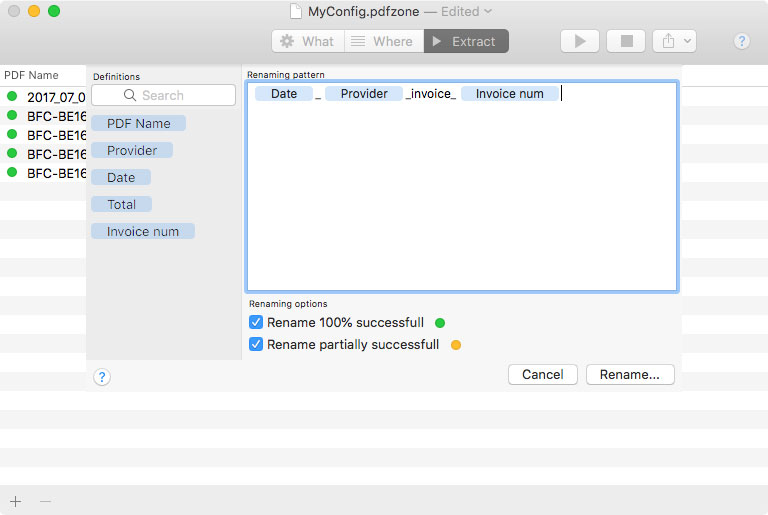Switch to the Where tab
Screen dimensions: 768x515
[384, 41]
